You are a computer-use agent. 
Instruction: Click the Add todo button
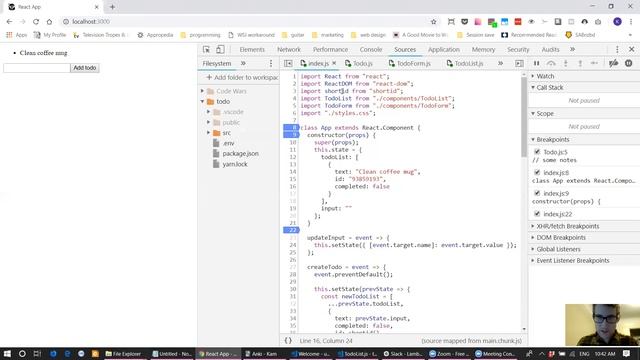click(x=84, y=68)
